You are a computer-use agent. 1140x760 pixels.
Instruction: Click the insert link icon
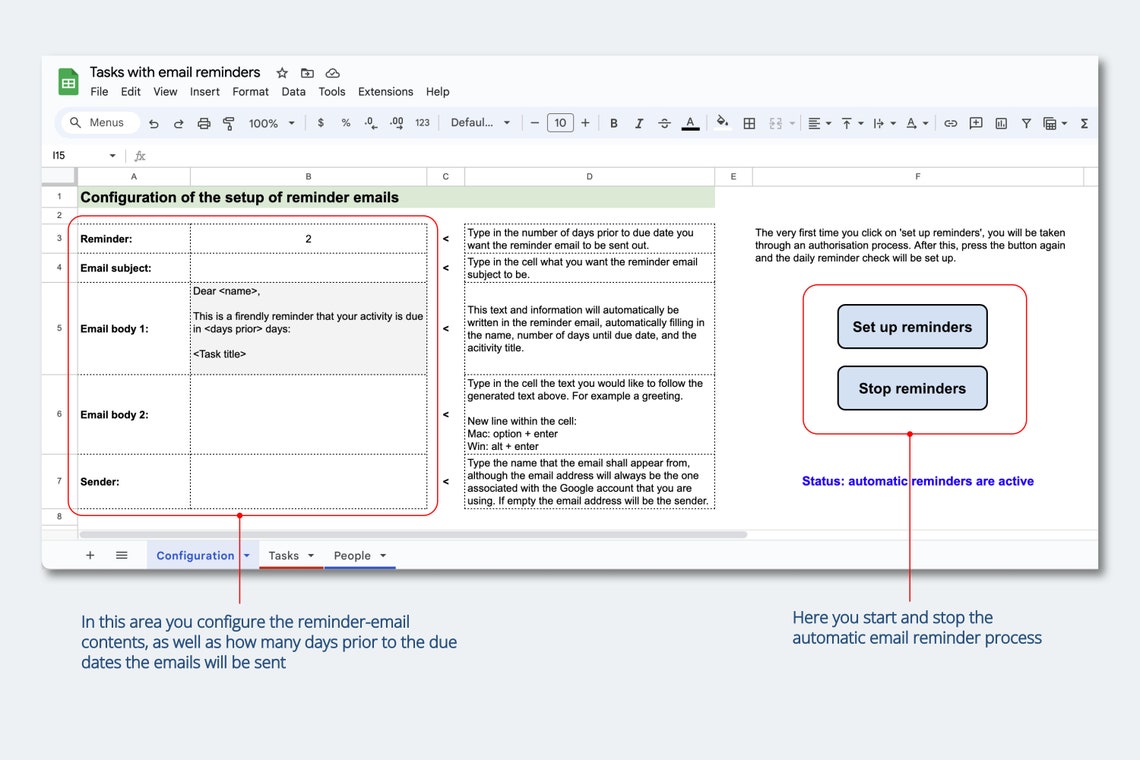[950, 124]
